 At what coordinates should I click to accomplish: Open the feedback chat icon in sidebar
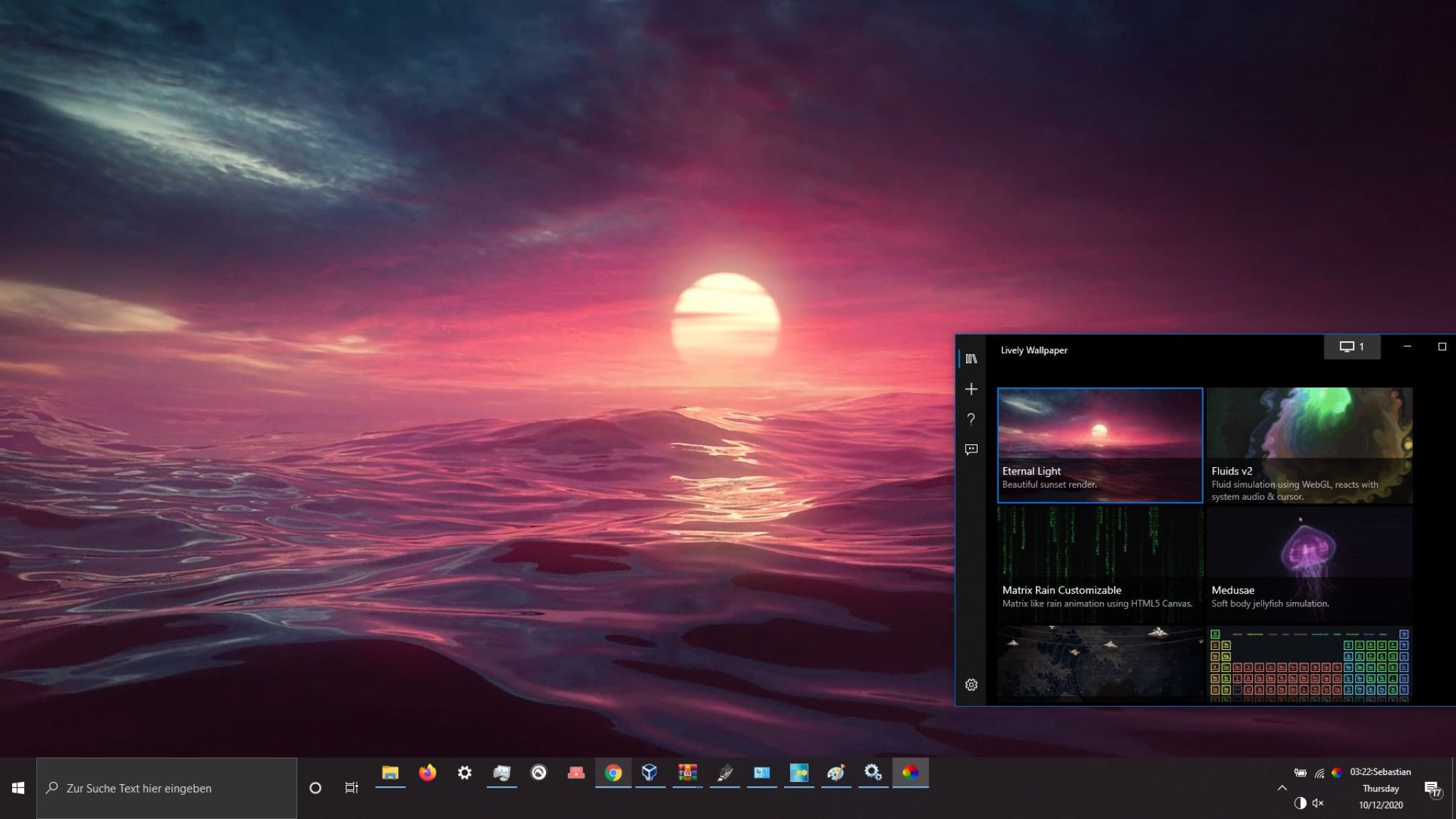pyautogui.click(x=971, y=449)
